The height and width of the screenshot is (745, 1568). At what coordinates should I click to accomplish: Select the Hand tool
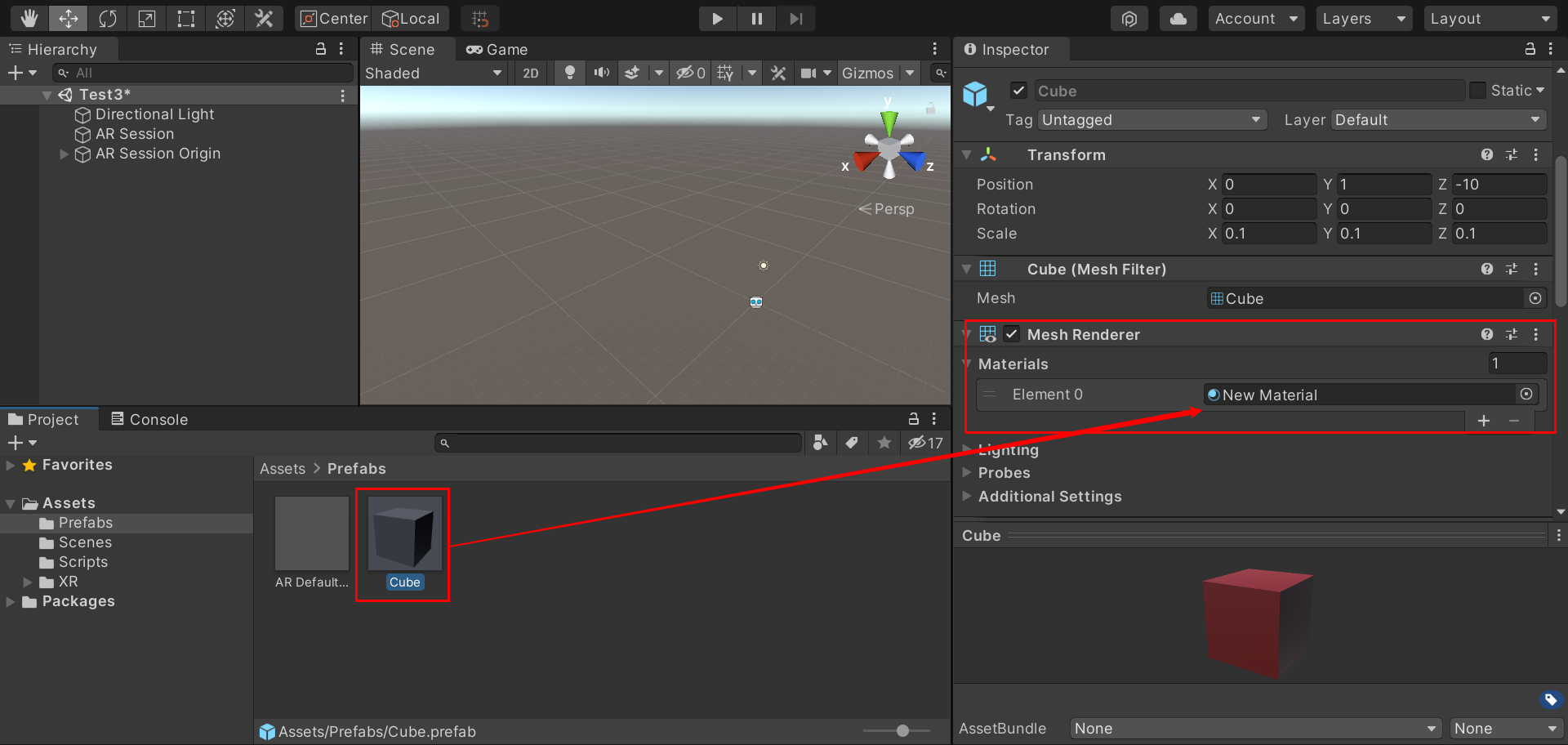click(x=29, y=18)
